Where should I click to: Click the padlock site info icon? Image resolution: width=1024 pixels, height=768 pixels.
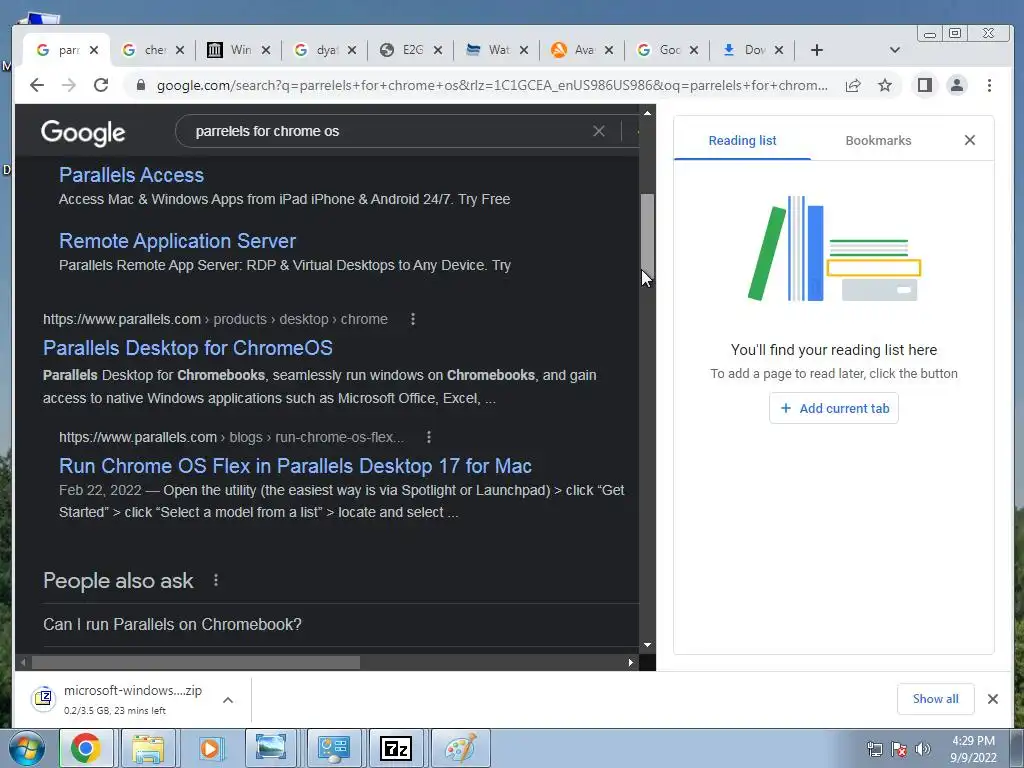140,85
